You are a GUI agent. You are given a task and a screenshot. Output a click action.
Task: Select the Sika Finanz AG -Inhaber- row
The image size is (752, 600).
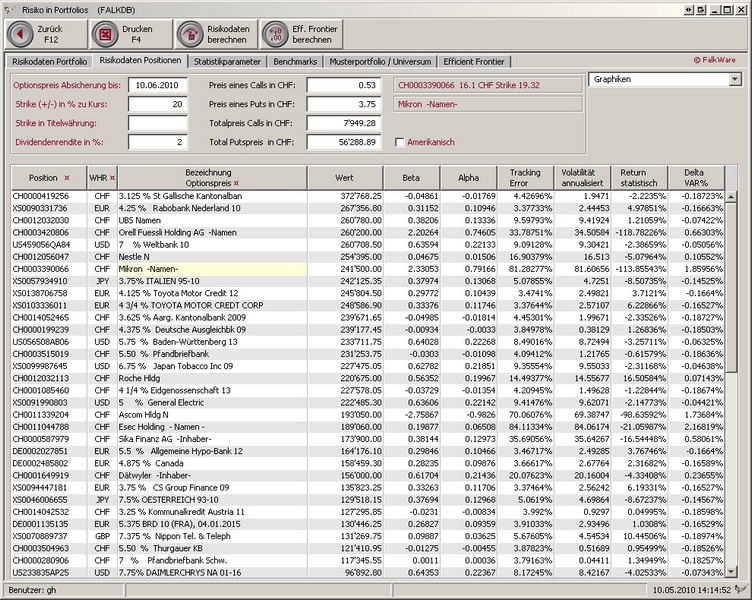point(368,439)
